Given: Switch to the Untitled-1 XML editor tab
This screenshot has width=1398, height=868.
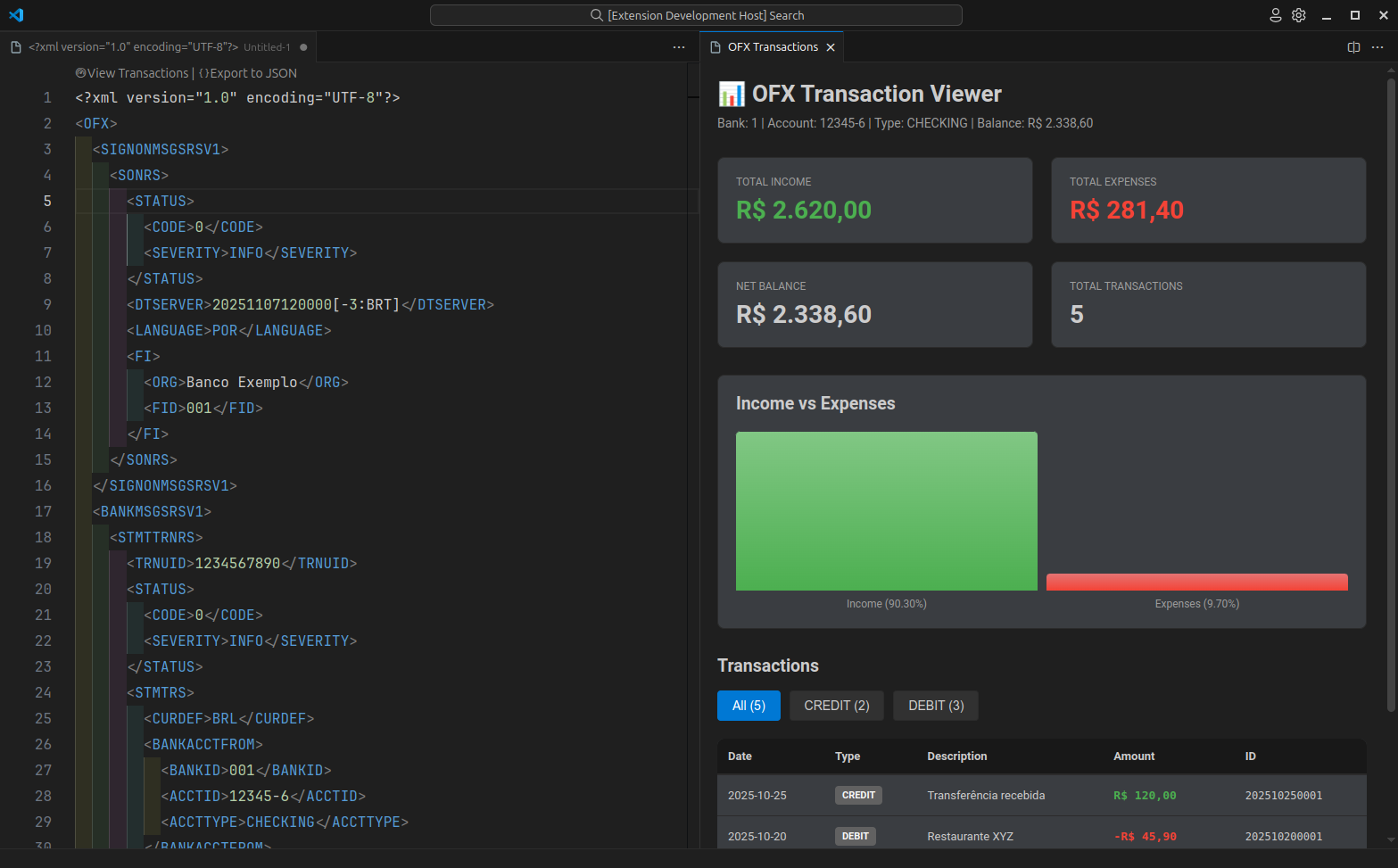Looking at the screenshot, I should [158, 47].
